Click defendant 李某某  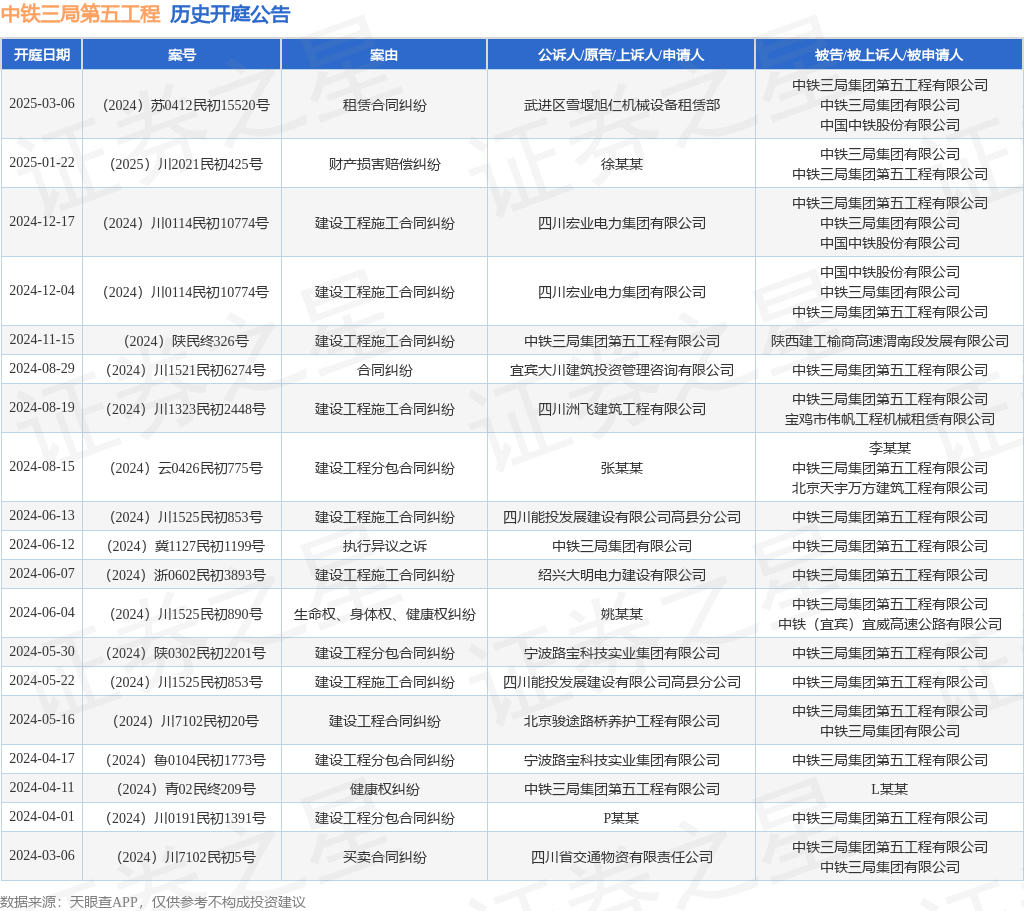tap(889, 448)
